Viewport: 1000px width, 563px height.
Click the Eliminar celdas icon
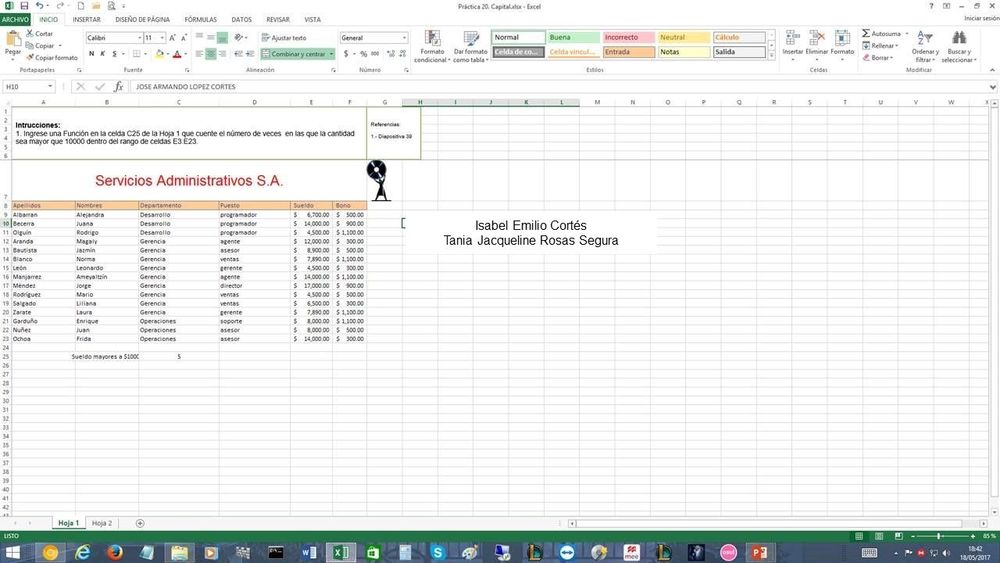[x=817, y=40]
